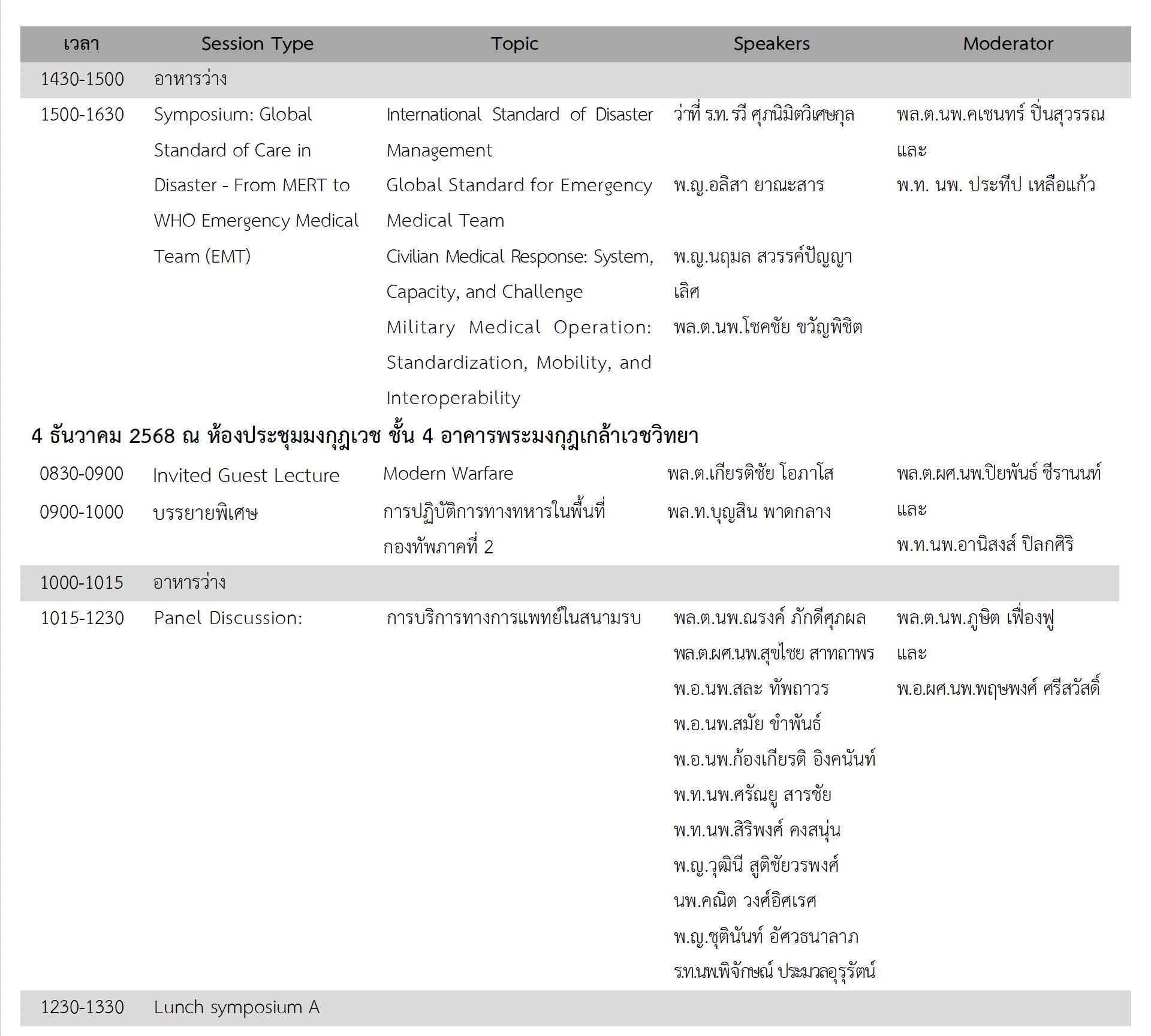Select the text "Panel Discussion:"
Viewport: 1151px width, 1036px height.
pyautogui.click(x=228, y=618)
